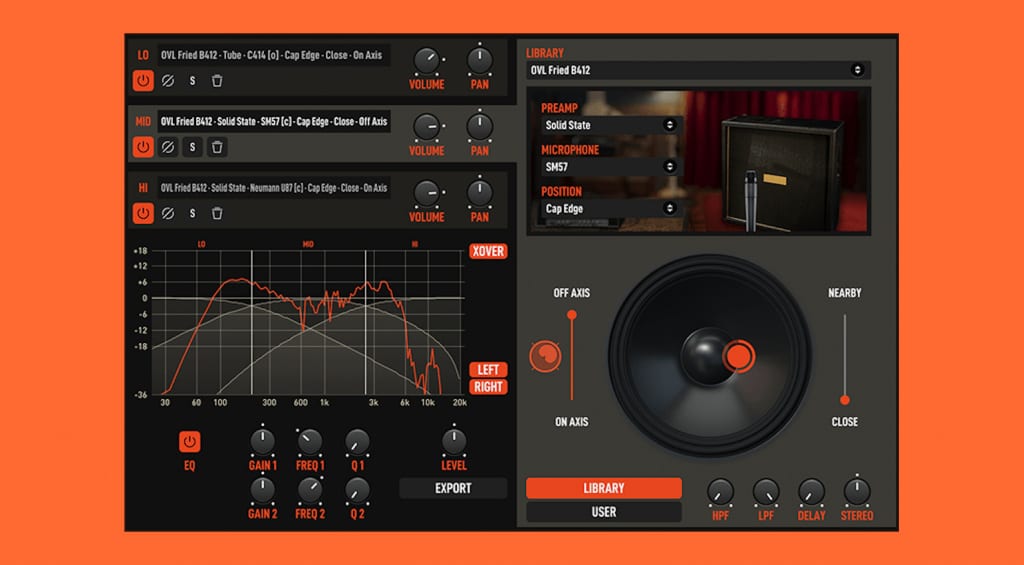Expand the Microphone dropdown showing SM57
1024x565 pixels.
(609, 167)
